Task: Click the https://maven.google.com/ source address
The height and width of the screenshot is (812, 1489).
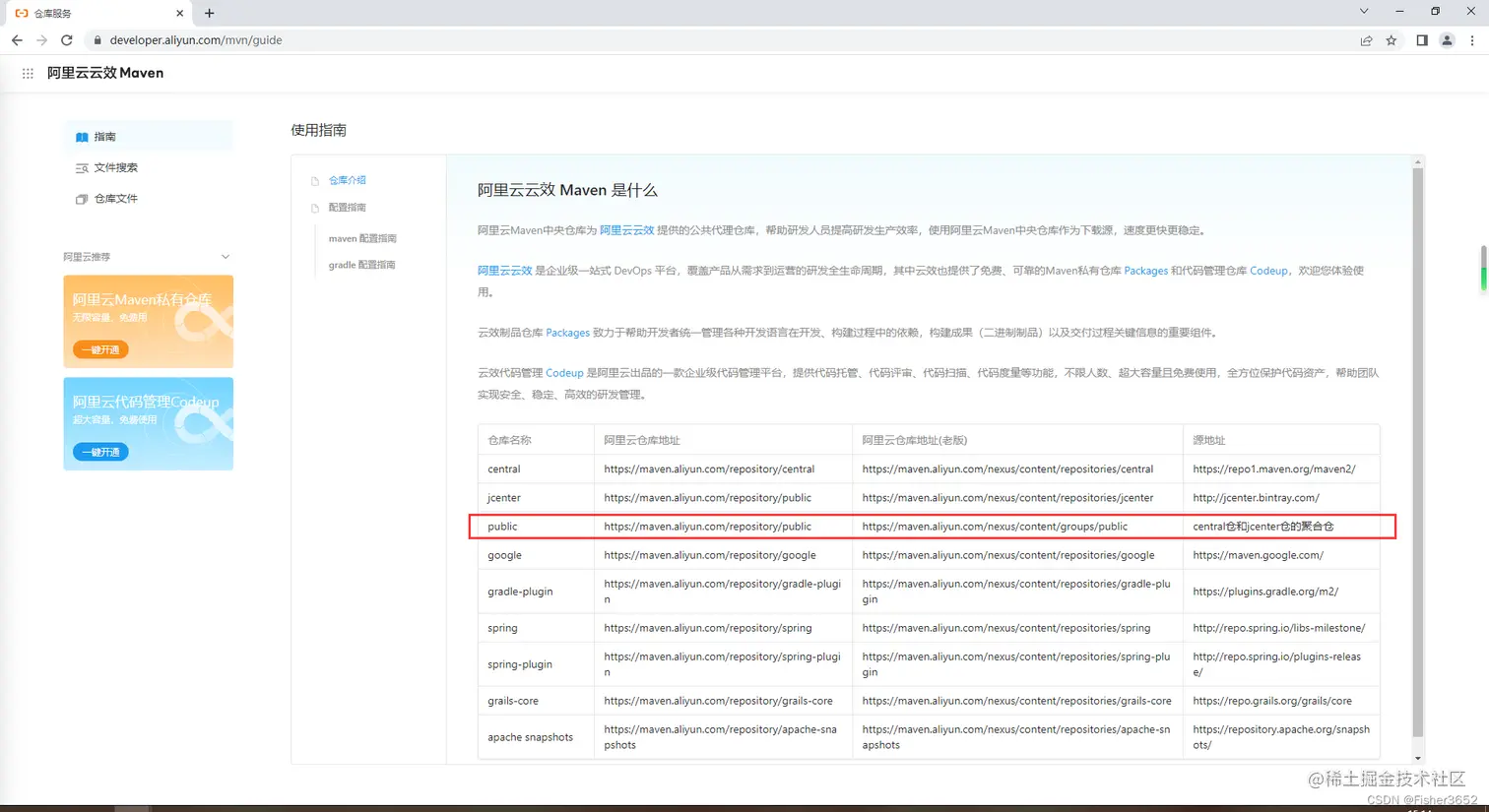Action: [1258, 555]
